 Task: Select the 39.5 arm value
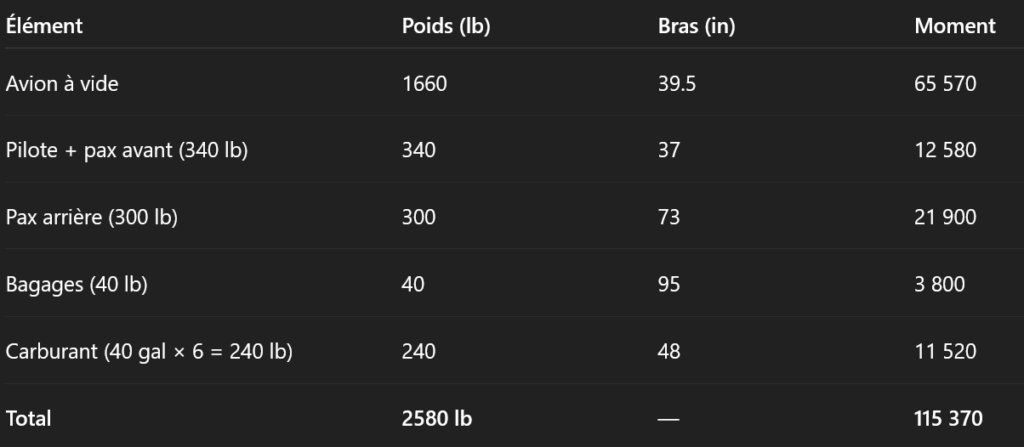tap(677, 84)
